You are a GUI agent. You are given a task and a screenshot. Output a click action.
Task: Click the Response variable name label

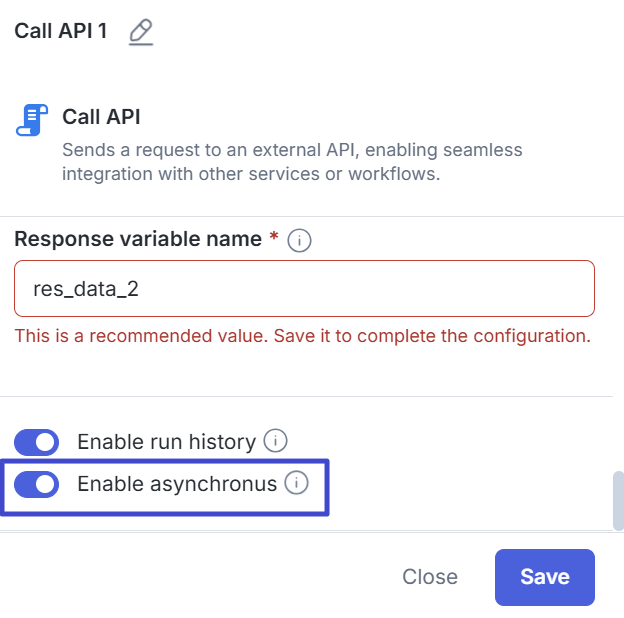(139, 240)
